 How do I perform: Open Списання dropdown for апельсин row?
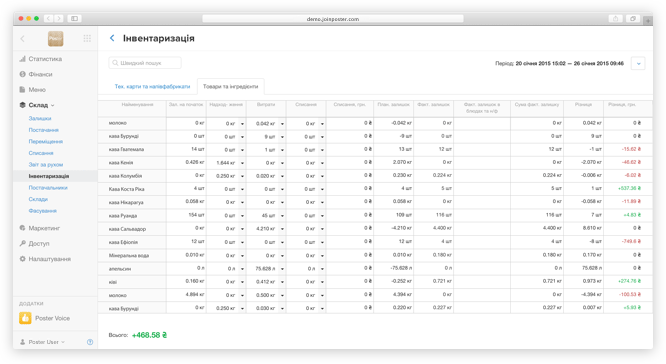tap(322, 269)
